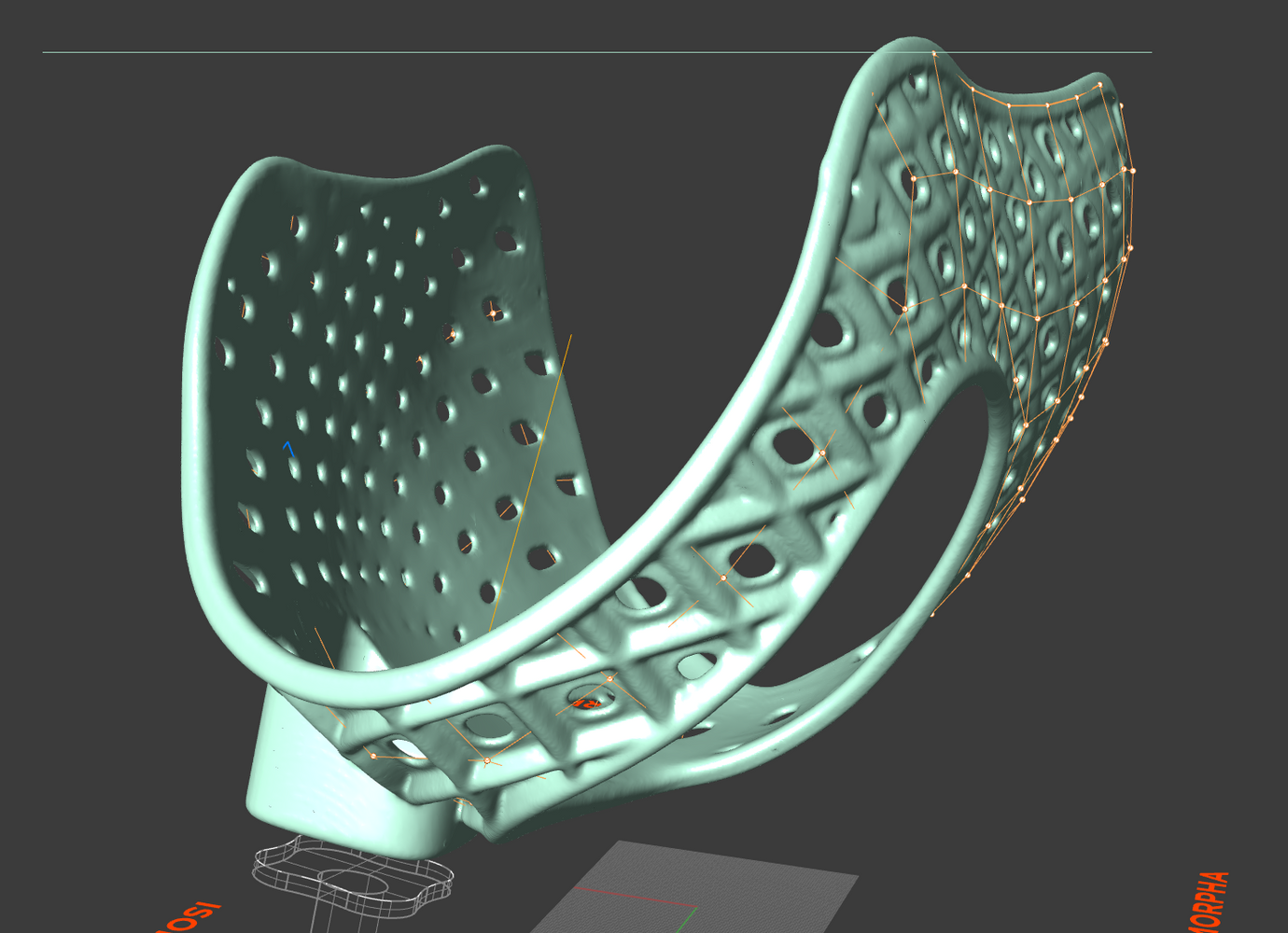Click the glowing control point on left perforated panel

(493, 313)
